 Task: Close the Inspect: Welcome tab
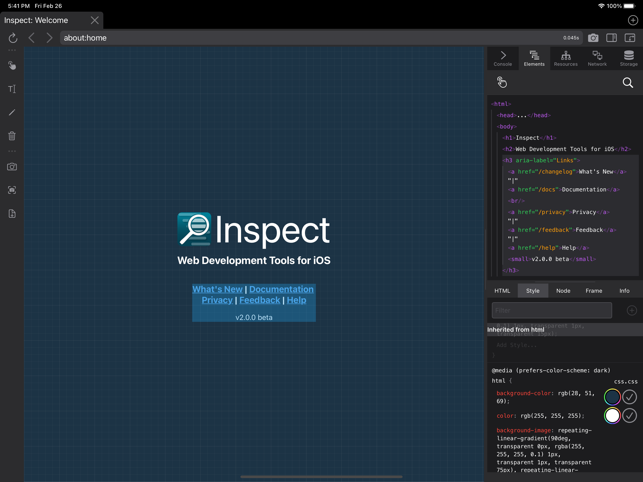pyautogui.click(x=95, y=20)
